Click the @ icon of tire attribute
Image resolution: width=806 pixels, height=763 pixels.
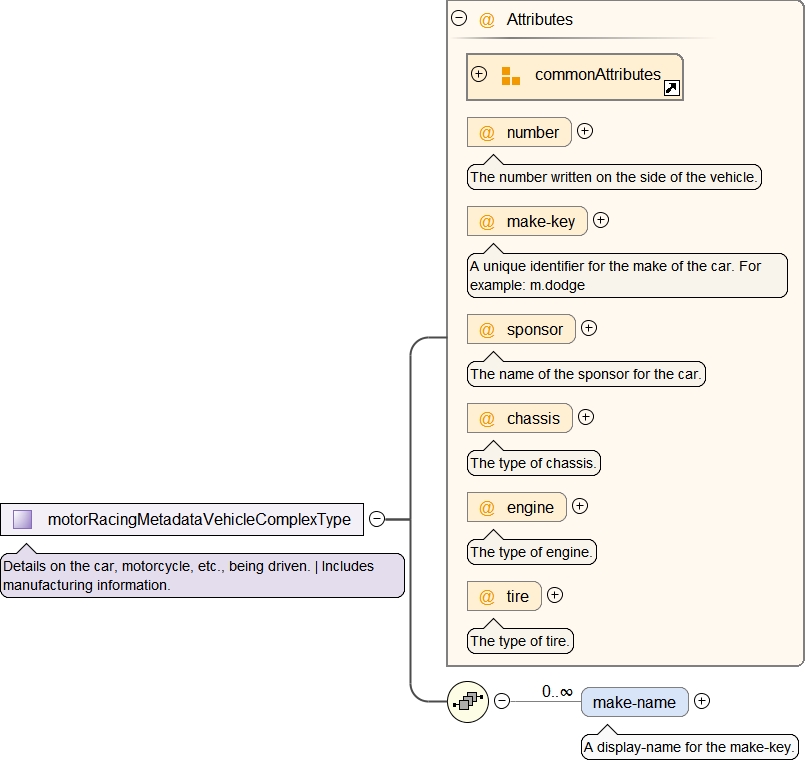(x=487, y=596)
